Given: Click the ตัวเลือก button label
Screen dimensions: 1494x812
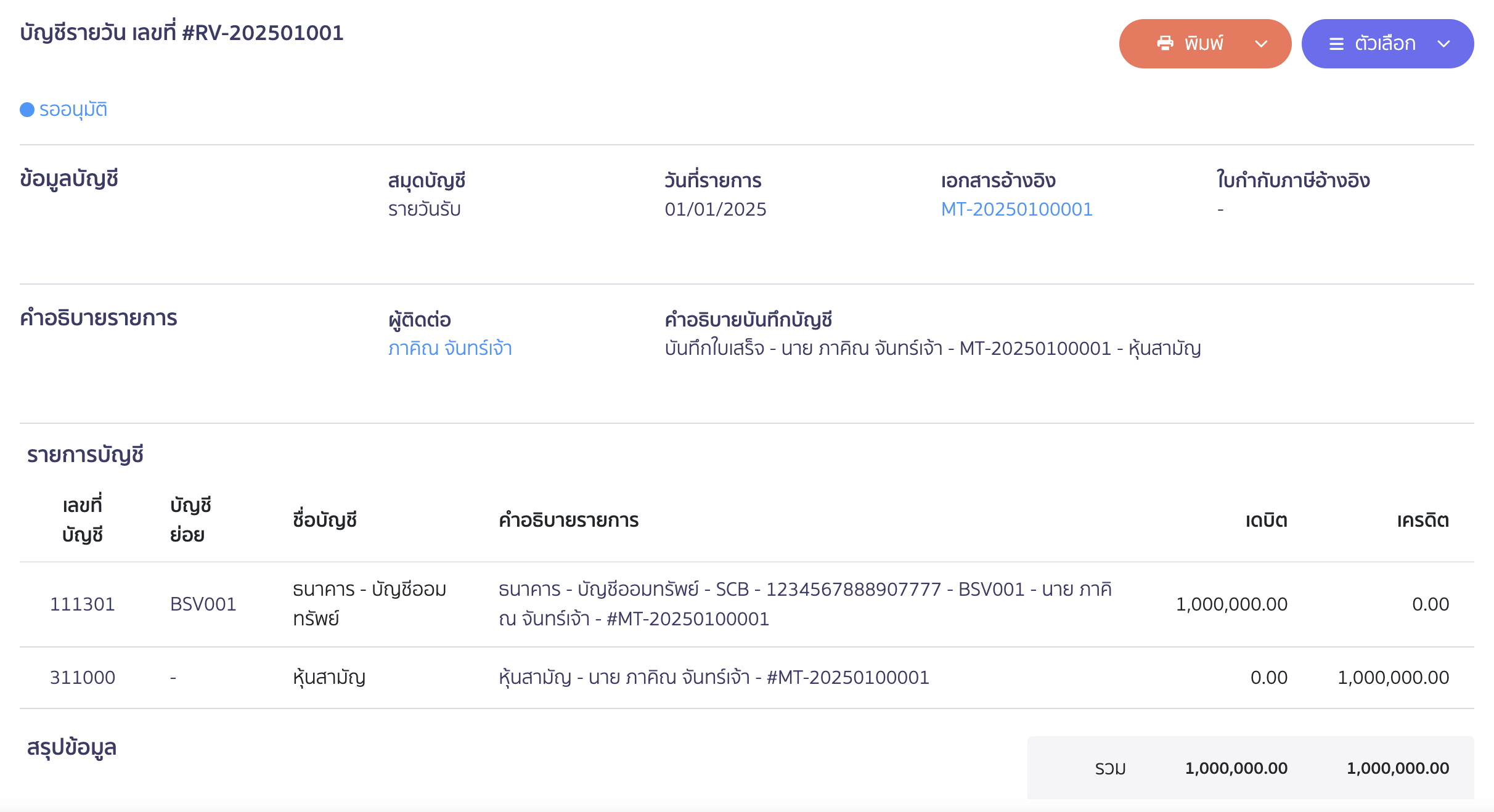Looking at the screenshot, I should pyautogui.click(x=1385, y=43).
